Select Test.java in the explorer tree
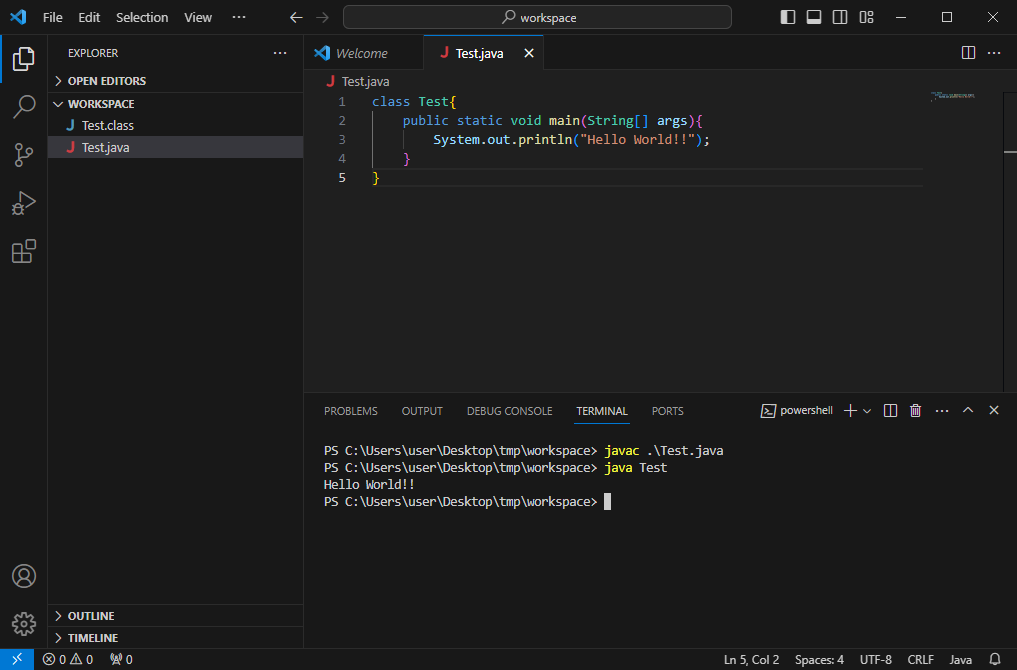Viewport: 1017px width, 670px height. pyautogui.click(x=175, y=147)
